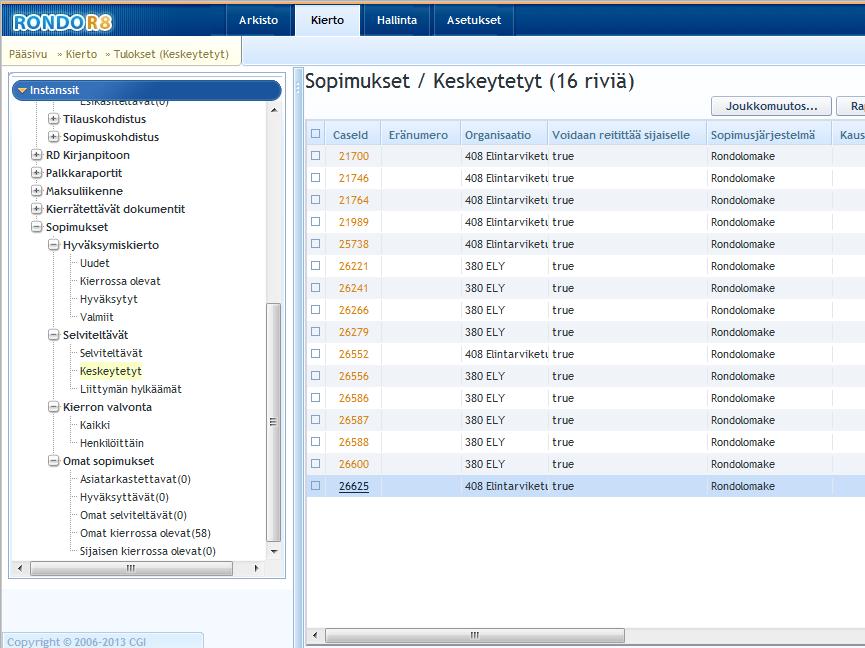Open Hyväksytyt tree item
865x648 pixels.
(x=109, y=299)
